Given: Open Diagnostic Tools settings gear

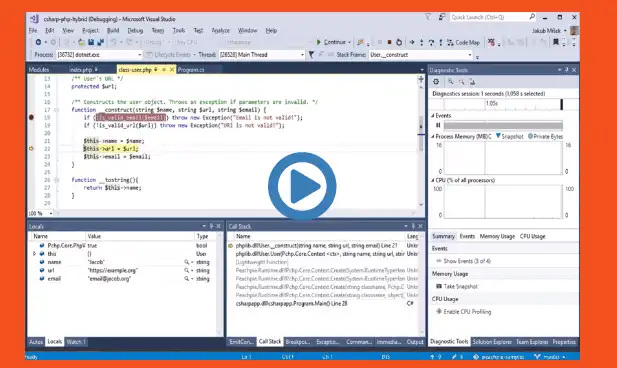Looking at the screenshot, I should [x=436, y=82].
